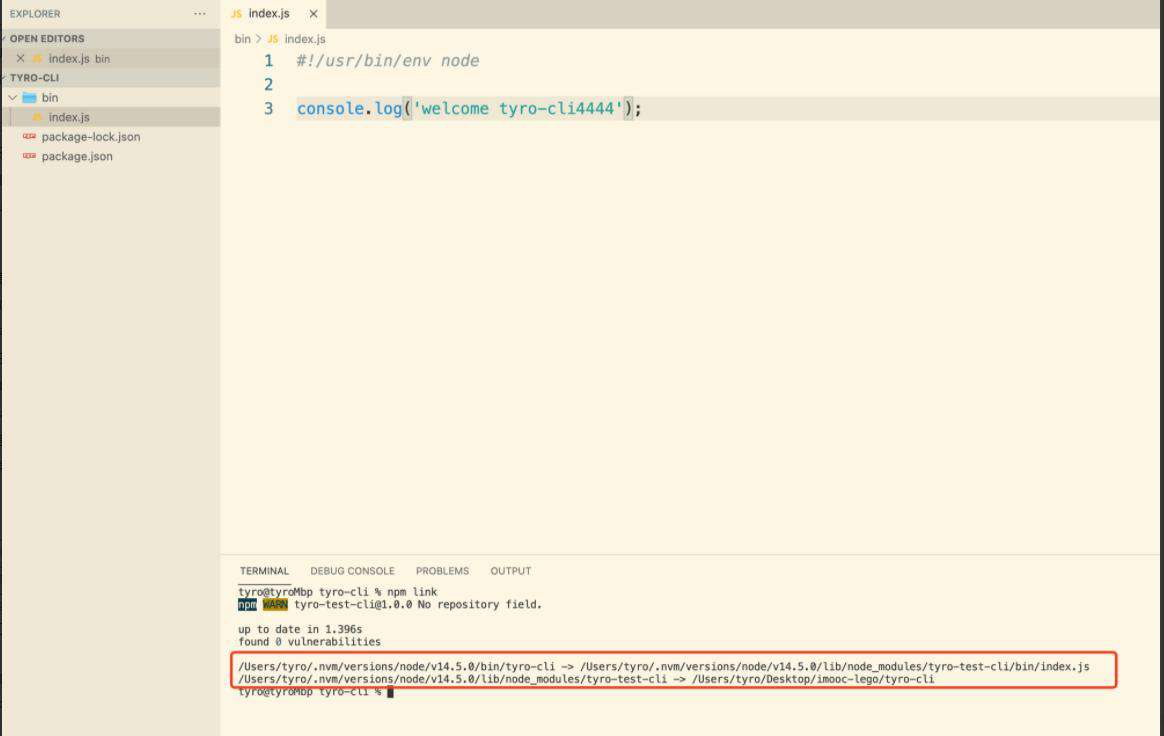Click index.js in the breadcrumb
The height and width of the screenshot is (736, 1164).
304,39
